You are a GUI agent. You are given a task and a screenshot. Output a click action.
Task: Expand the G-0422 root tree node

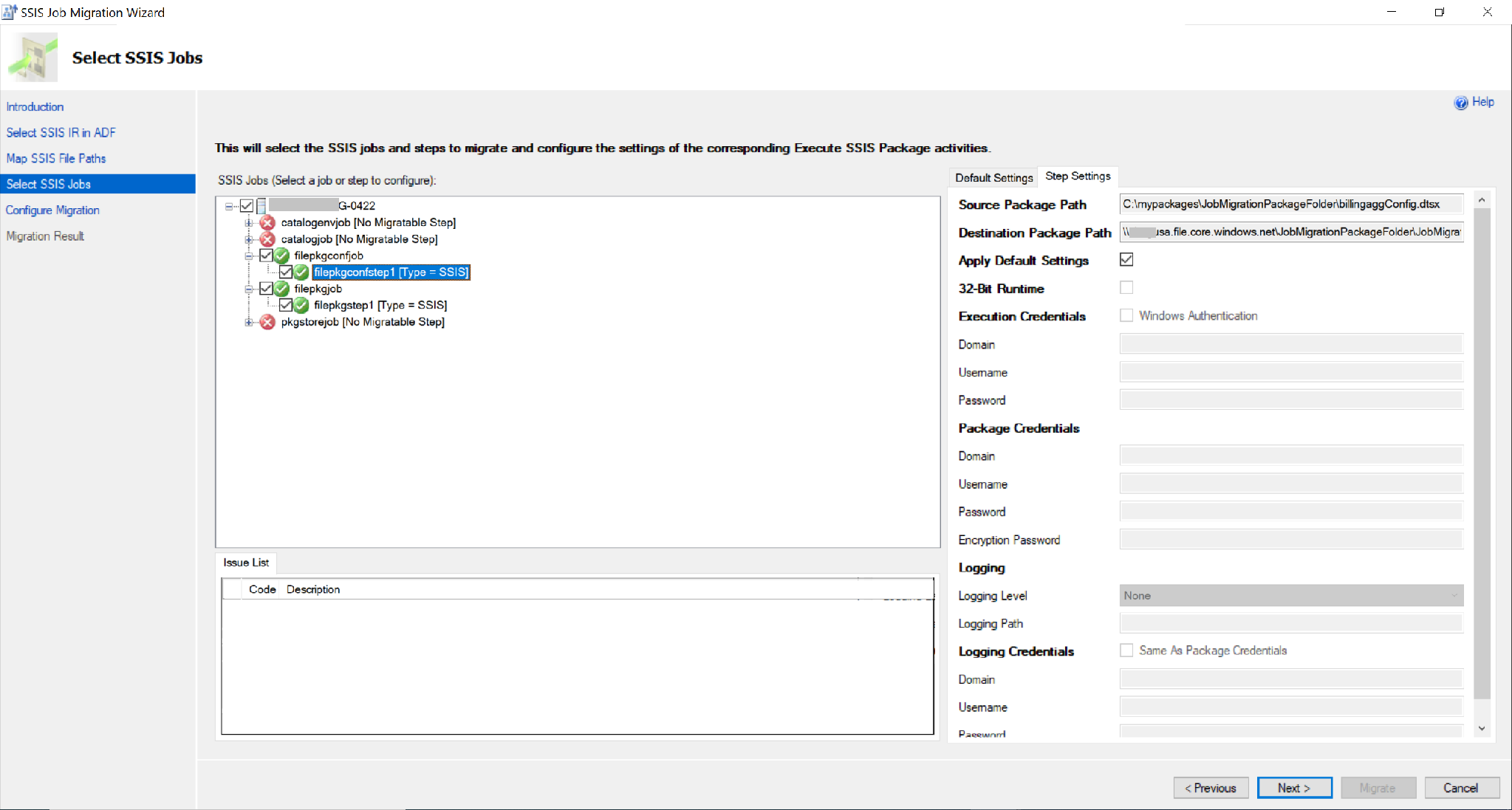coord(231,205)
